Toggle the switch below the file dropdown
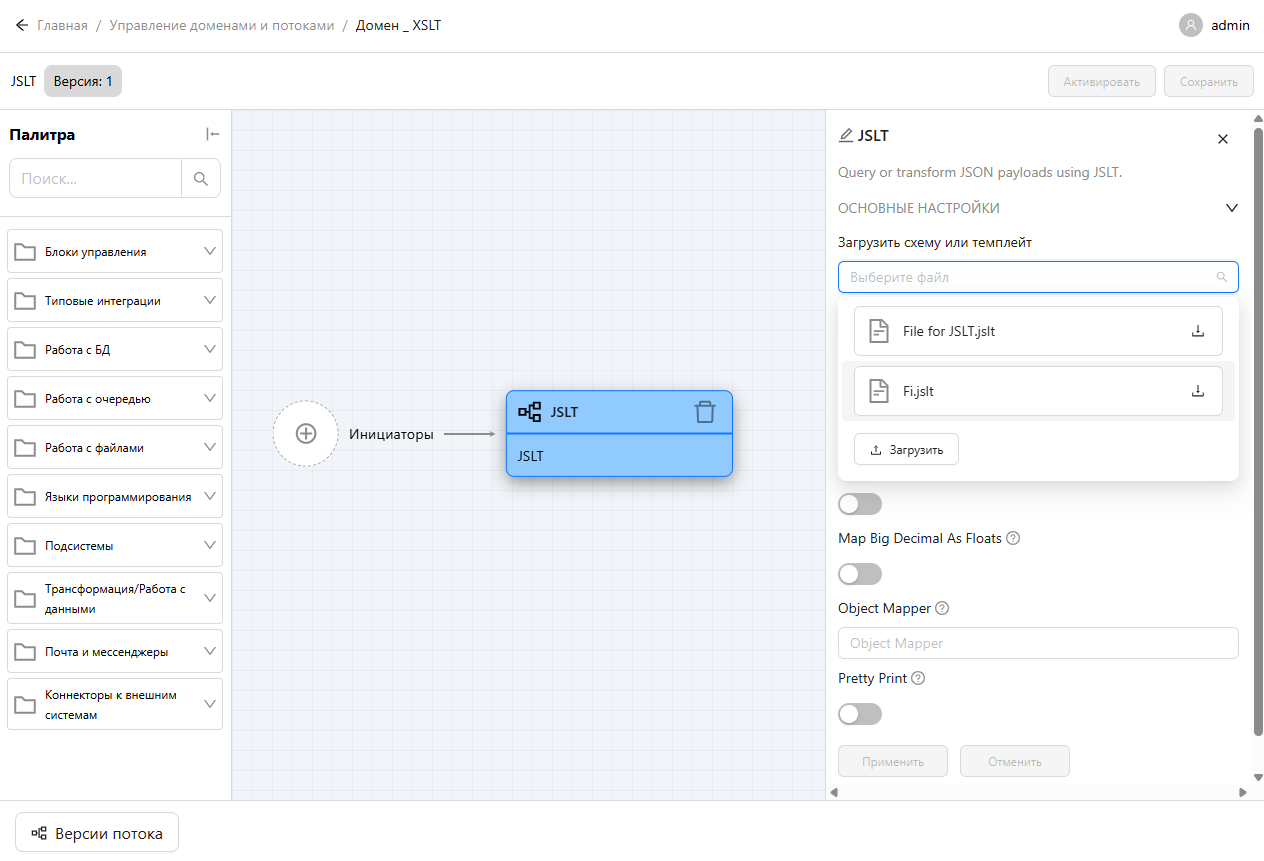Screen dimensions: 1264x861 860,504
